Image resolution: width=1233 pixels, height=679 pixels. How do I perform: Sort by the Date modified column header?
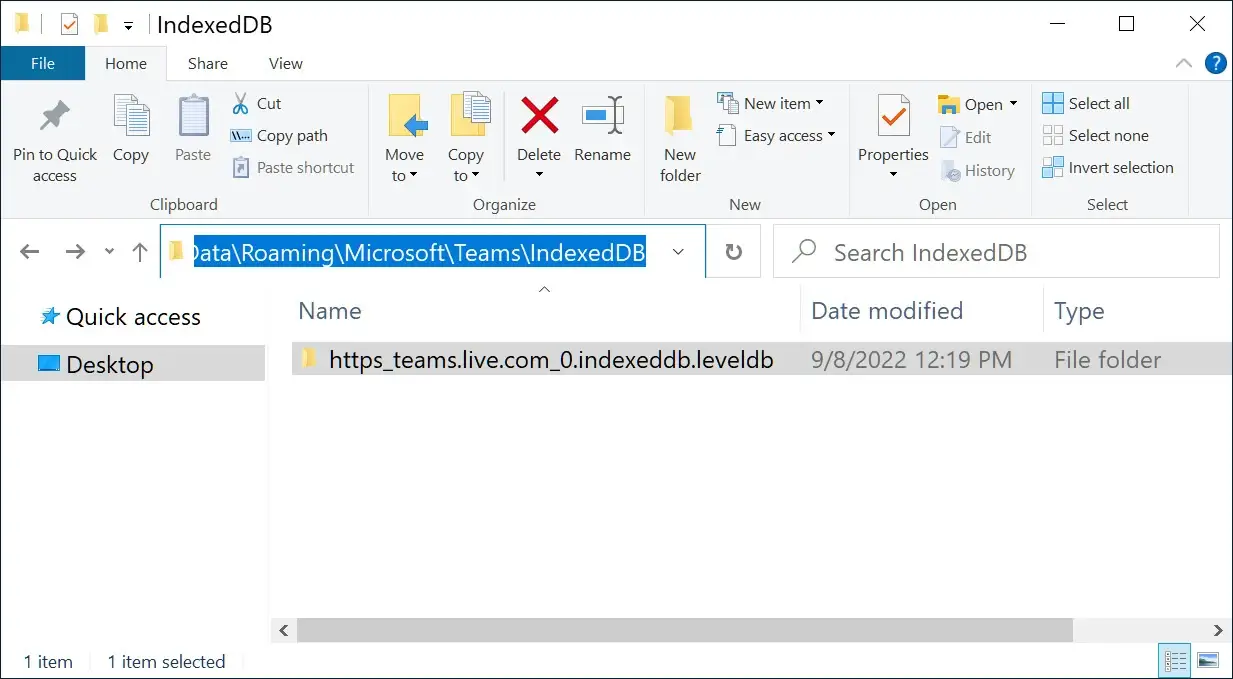(x=921, y=310)
